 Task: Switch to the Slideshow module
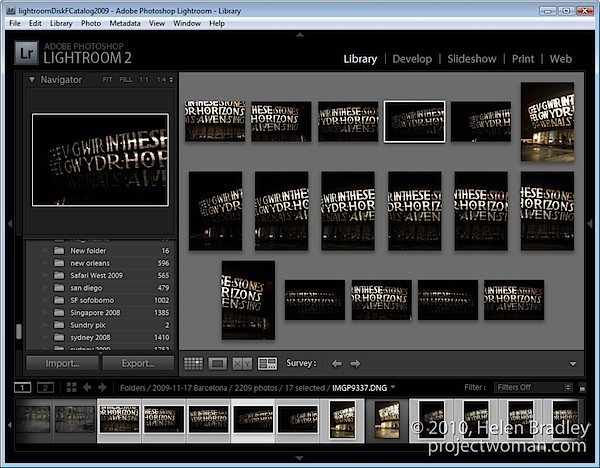click(472, 59)
